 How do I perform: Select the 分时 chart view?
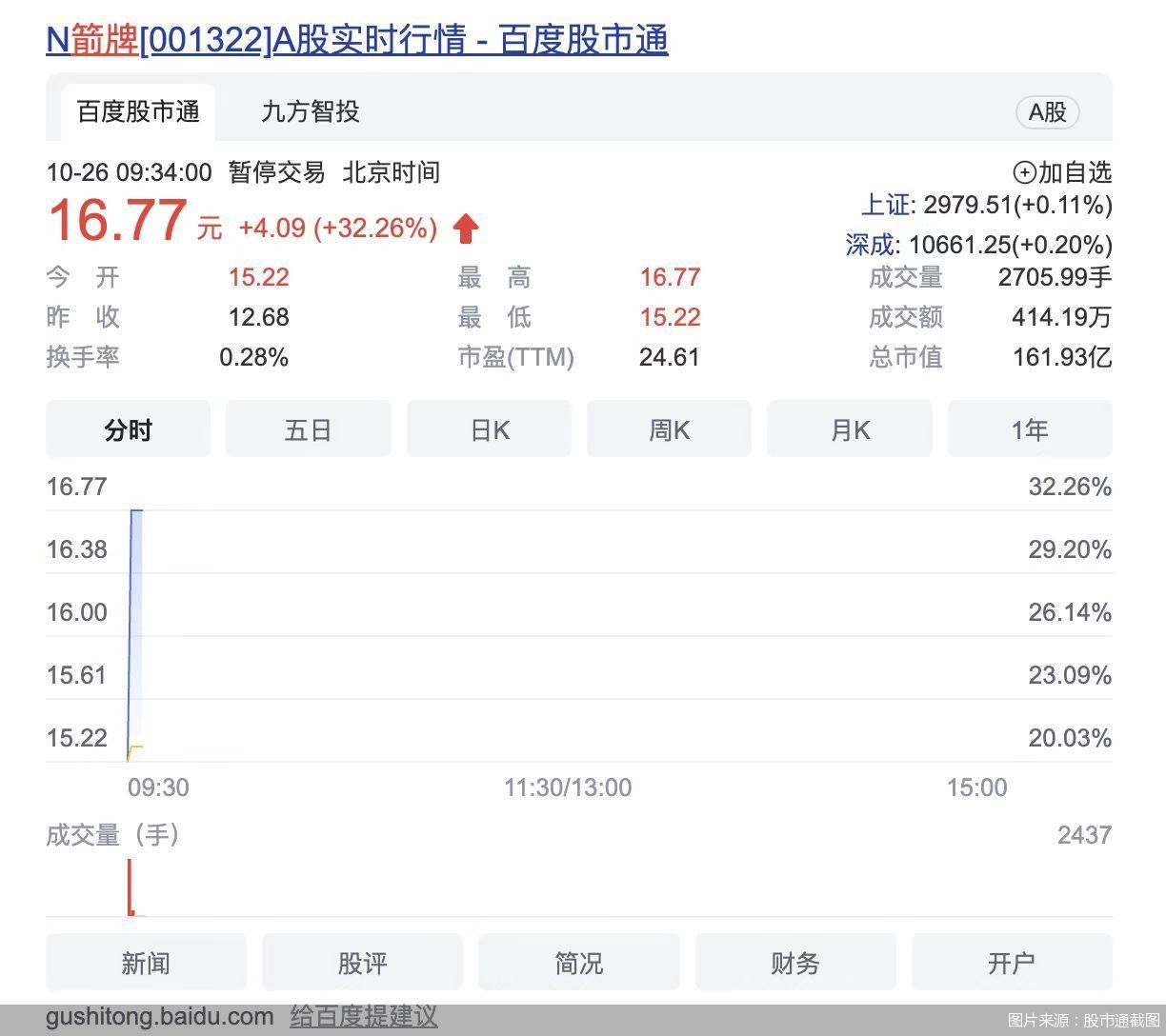pos(128,430)
